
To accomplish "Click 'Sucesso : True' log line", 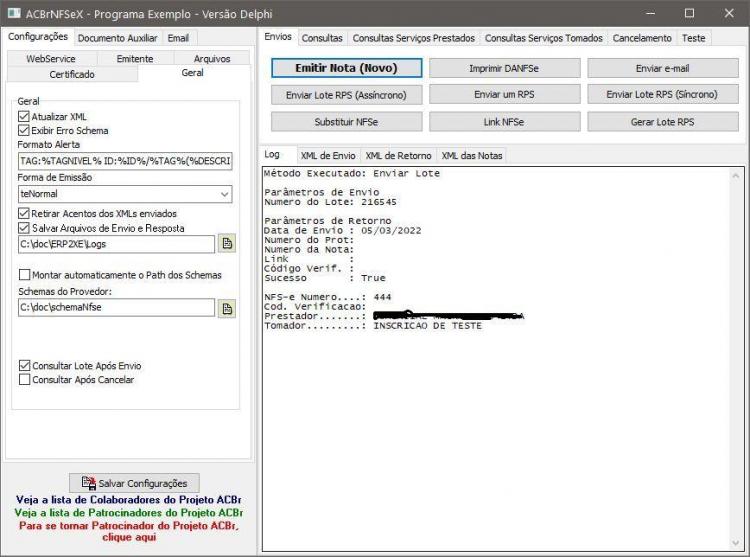I will tap(324, 278).
